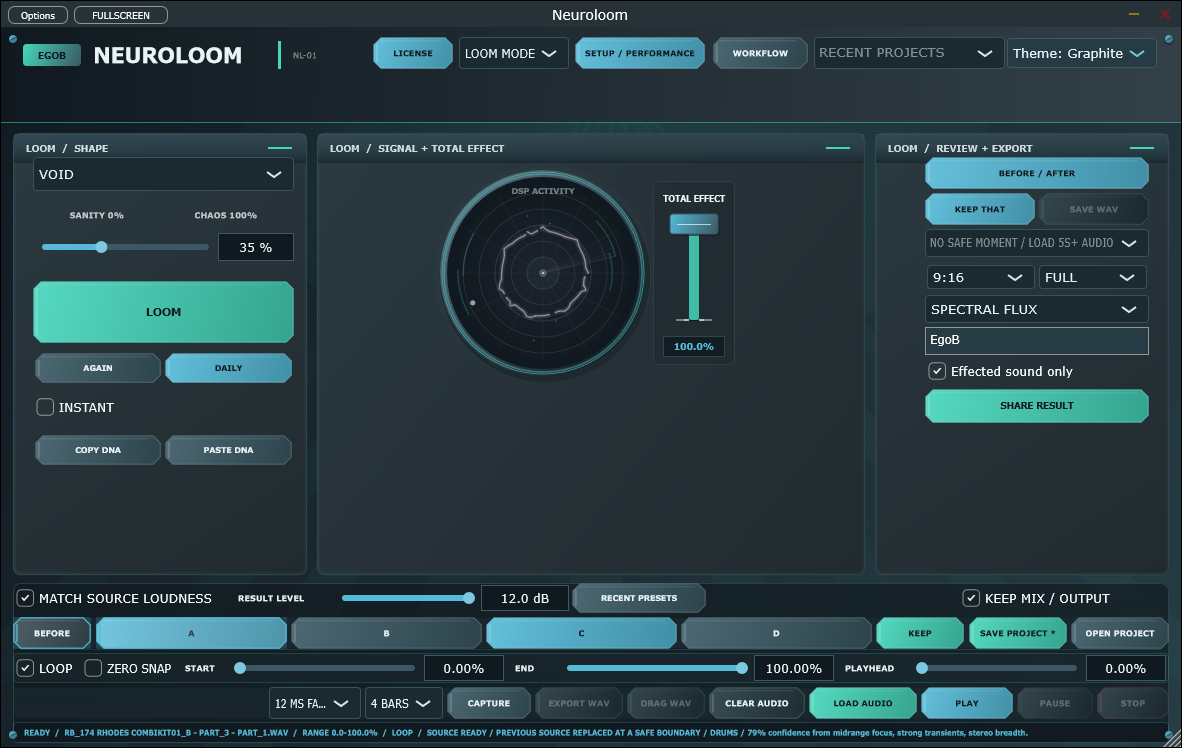Expand the No Safe Moment dropdown

pyautogui.click(x=1037, y=243)
